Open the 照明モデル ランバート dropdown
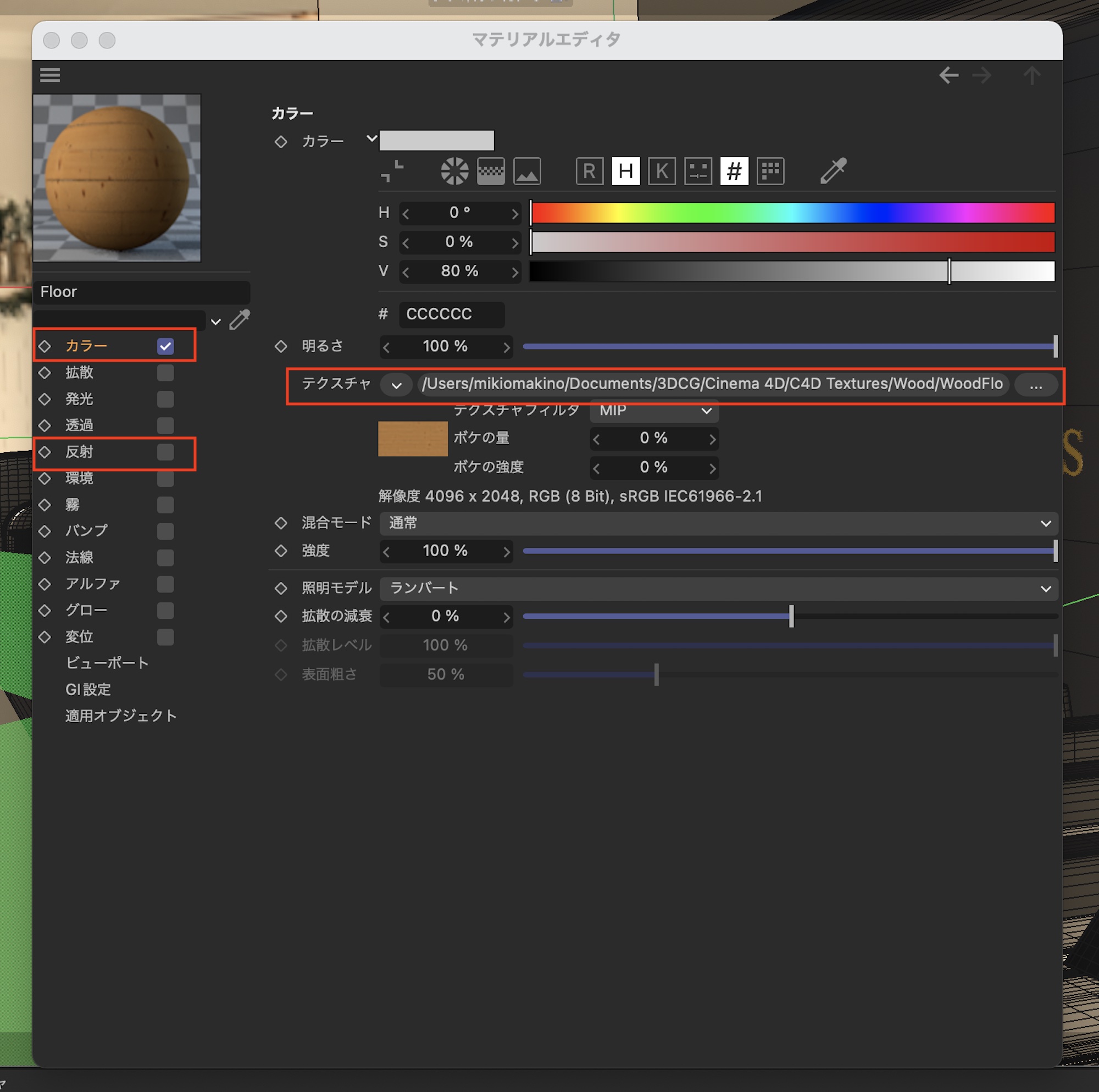 [x=718, y=589]
